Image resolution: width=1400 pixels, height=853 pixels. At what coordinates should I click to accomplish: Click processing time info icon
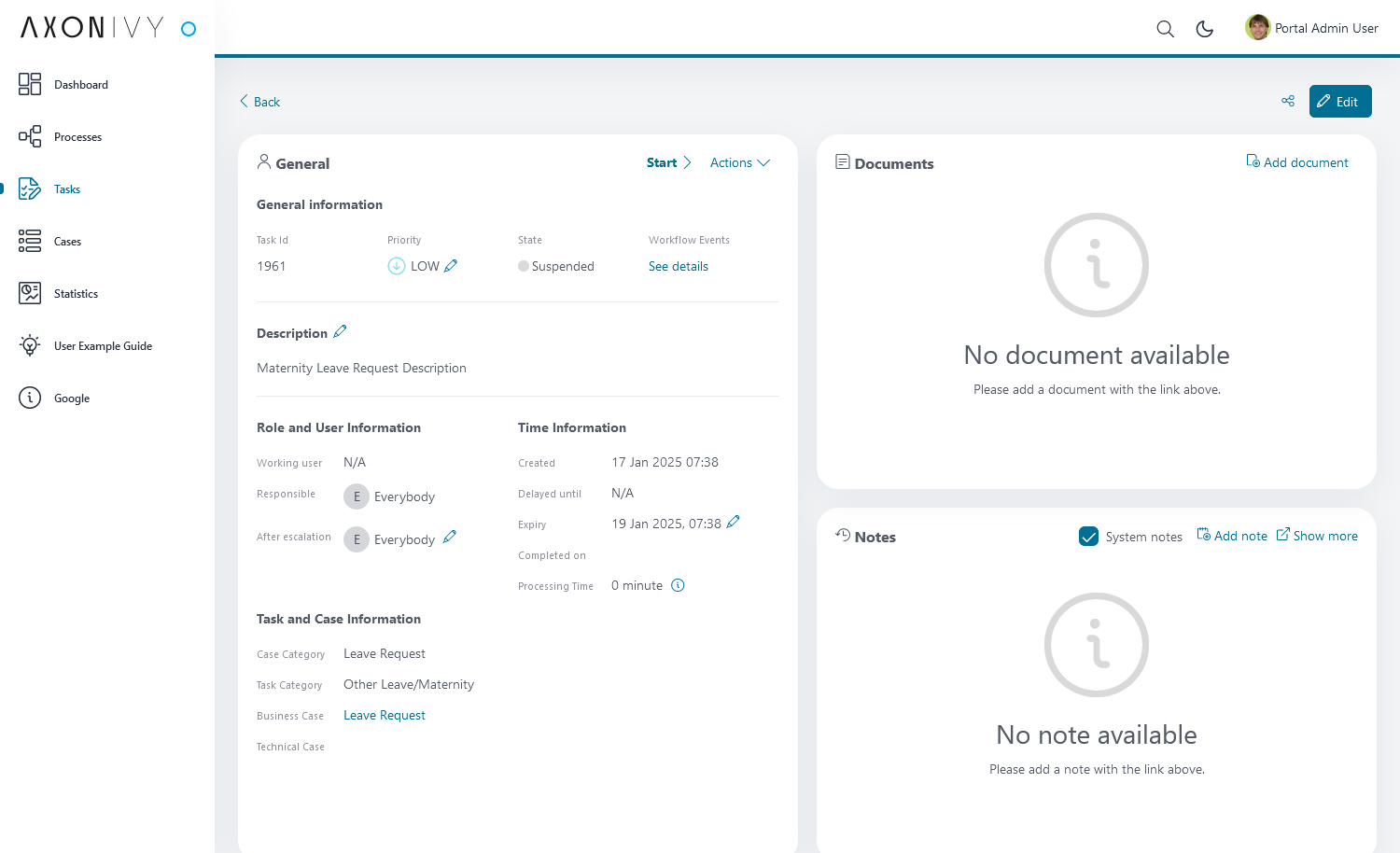coord(678,586)
